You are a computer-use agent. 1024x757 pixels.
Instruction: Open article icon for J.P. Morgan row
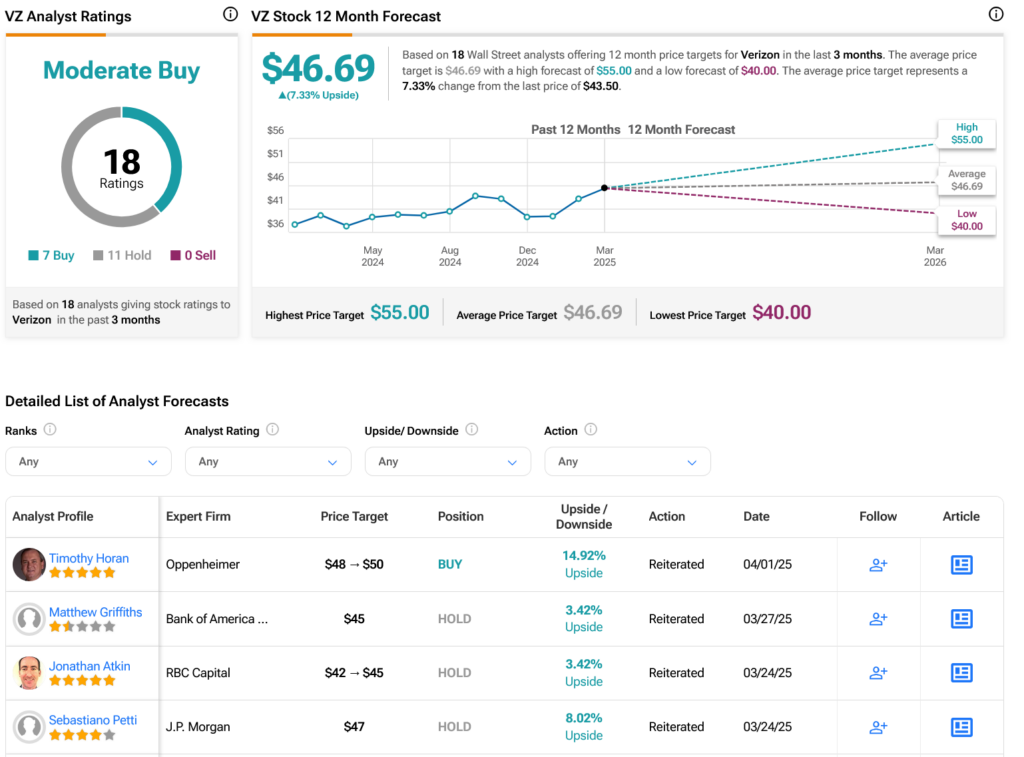[x=961, y=727]
